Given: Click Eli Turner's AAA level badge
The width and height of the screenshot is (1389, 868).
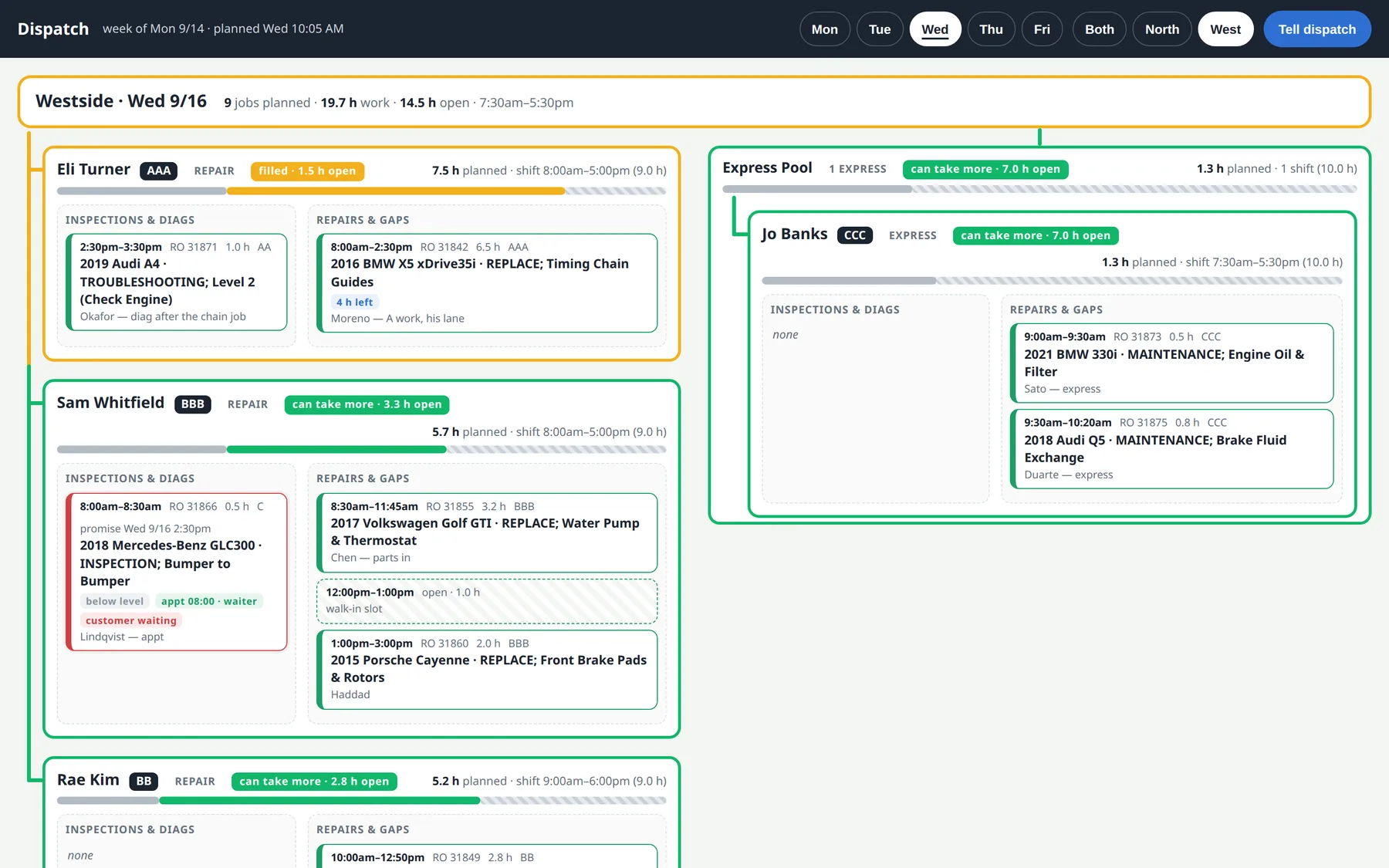Looking at the screenshot, I should [x=158, y=171].
